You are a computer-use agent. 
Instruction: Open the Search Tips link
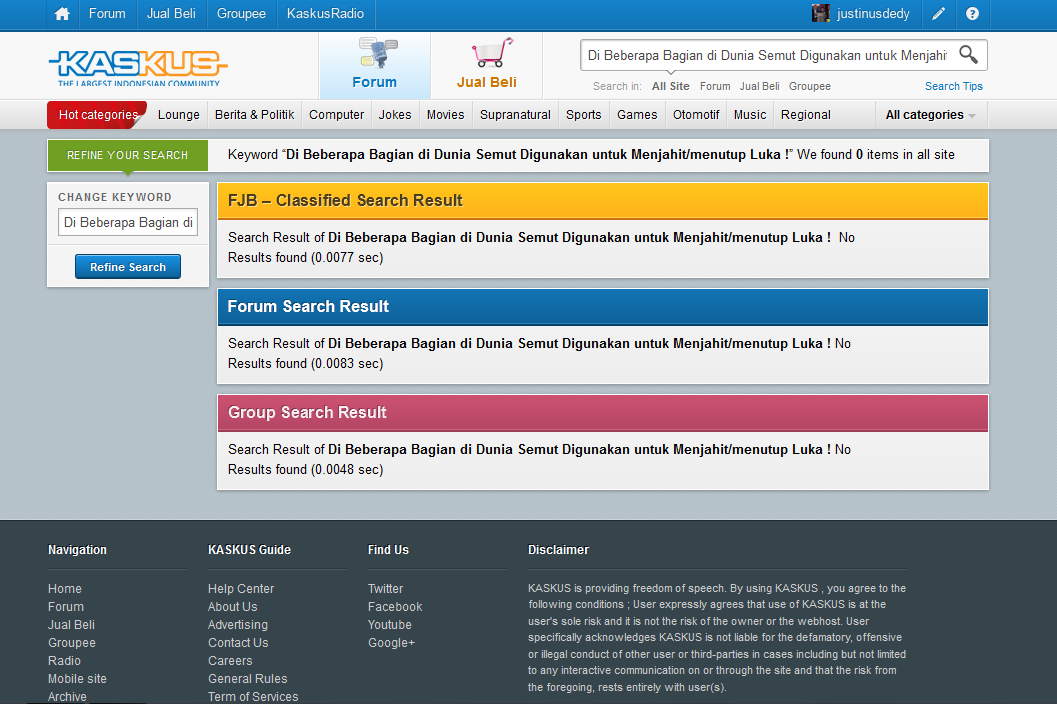point(954,86)
